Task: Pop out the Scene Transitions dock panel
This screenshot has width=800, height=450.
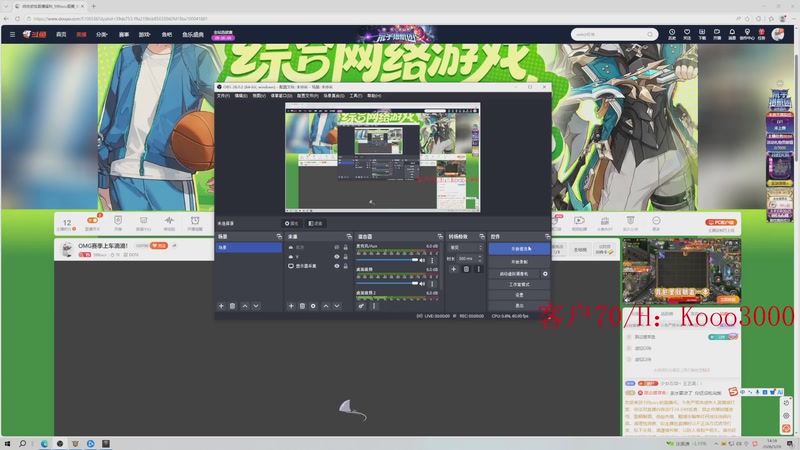Action: pos(482,237)
